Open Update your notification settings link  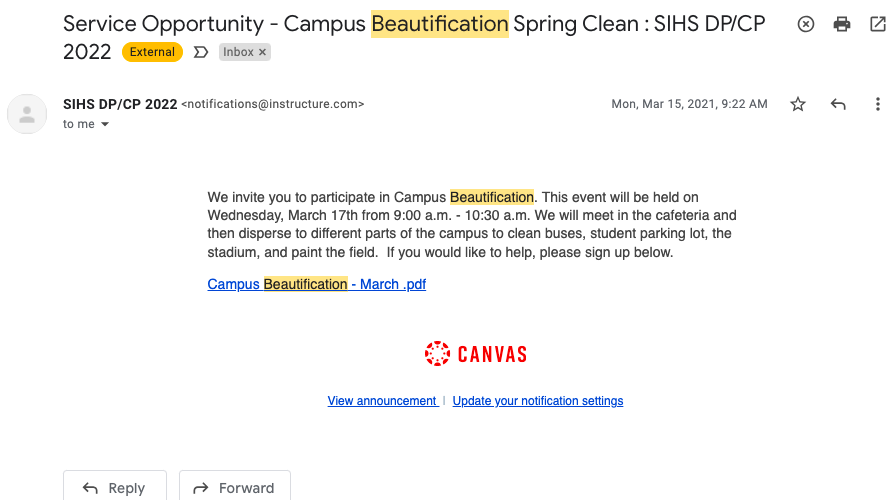click(538, 401)
